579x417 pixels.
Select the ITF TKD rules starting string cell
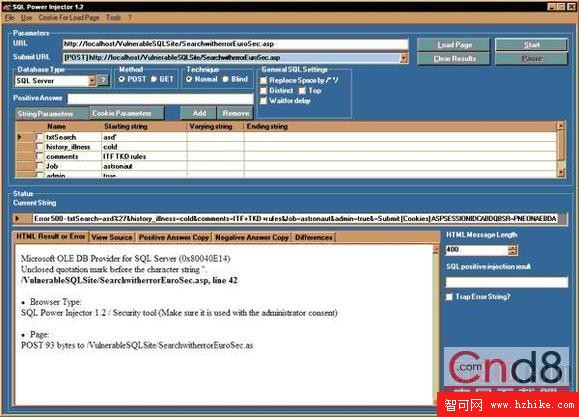point(144,157)
